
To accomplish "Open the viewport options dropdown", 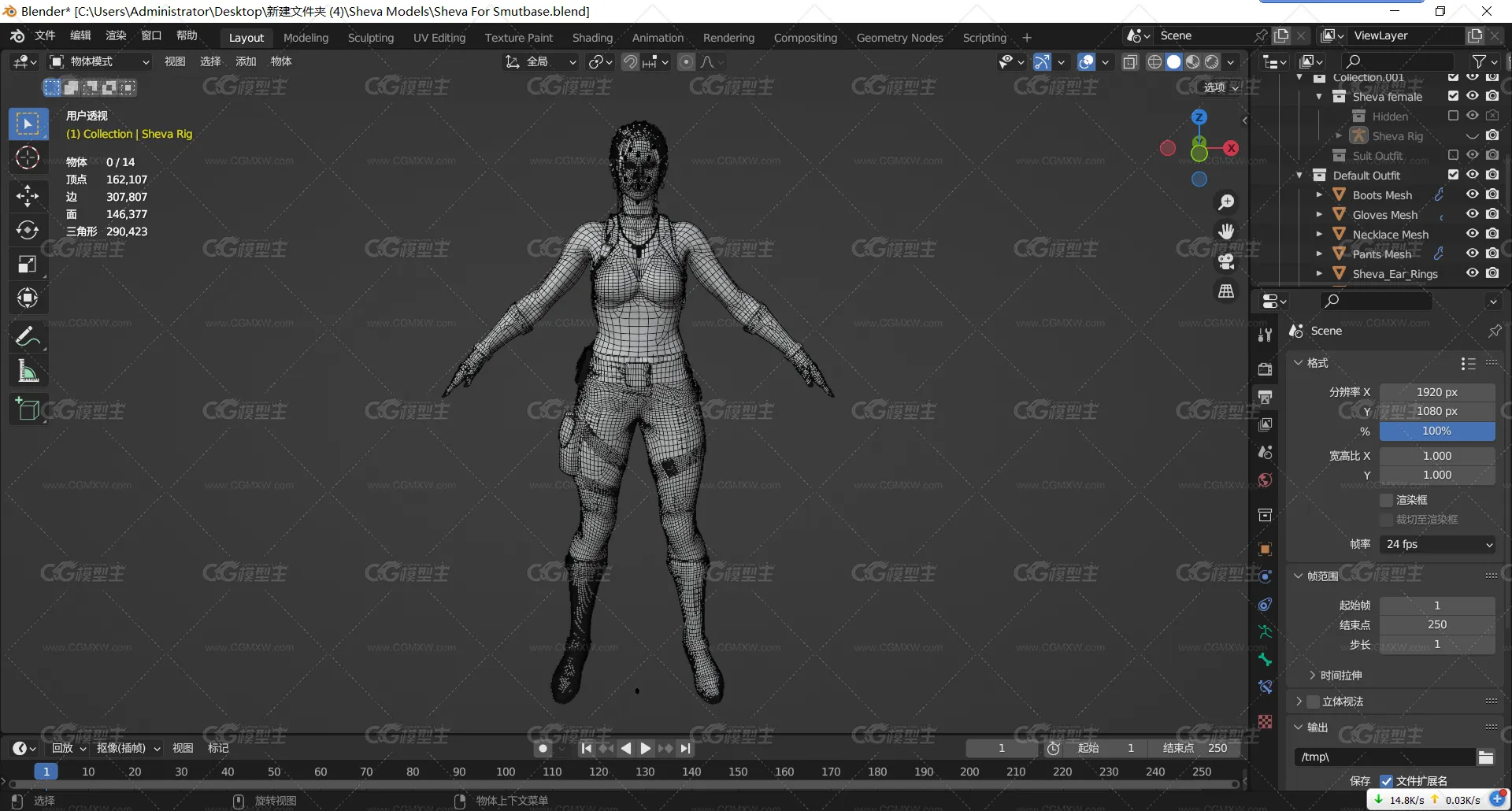I will point(1221,87).
